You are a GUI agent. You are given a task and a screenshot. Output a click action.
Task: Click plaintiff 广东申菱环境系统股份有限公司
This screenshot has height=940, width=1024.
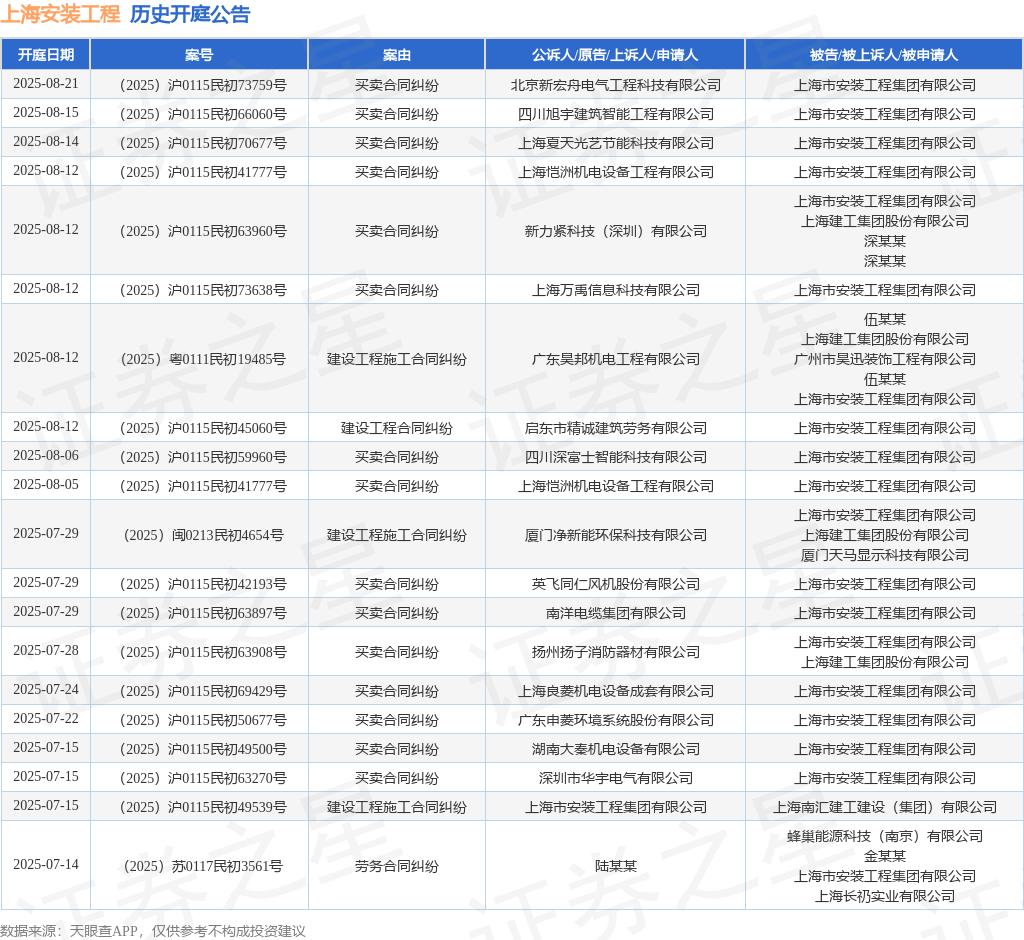point(615,720)
